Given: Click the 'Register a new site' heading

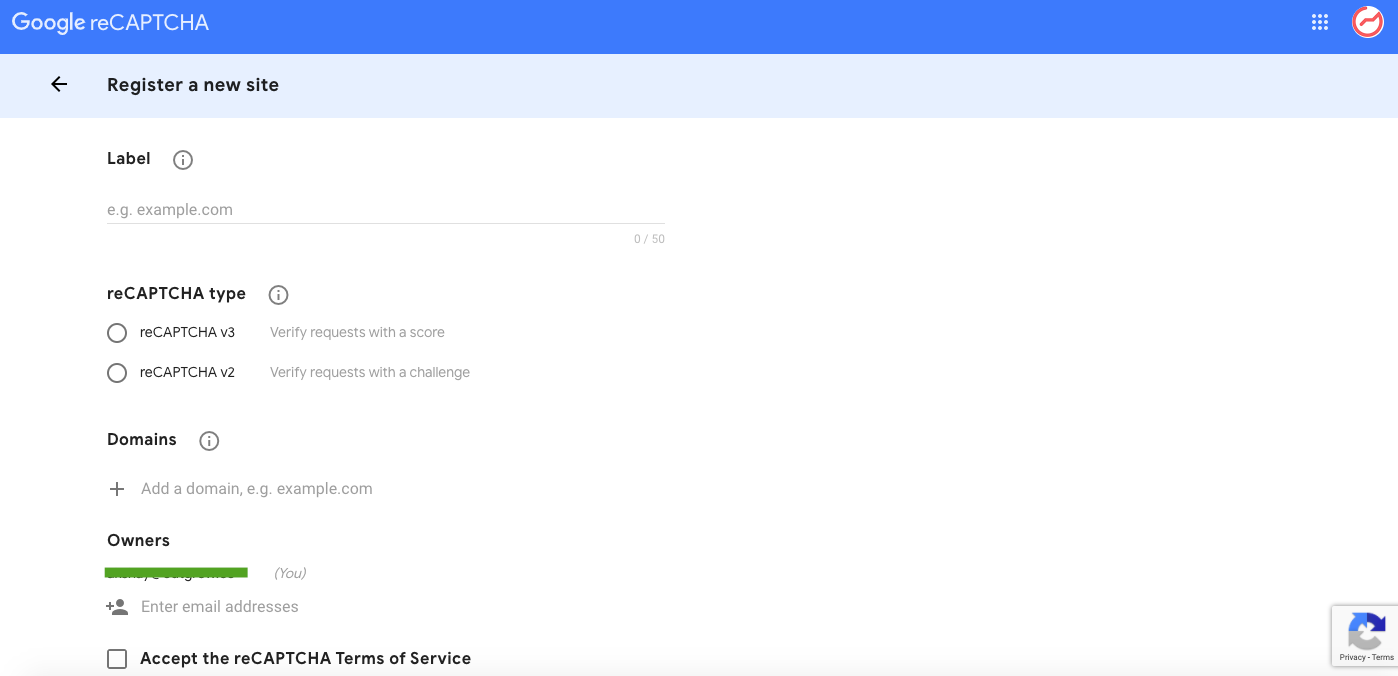Looking at the screenshot, I should [193, 85].
